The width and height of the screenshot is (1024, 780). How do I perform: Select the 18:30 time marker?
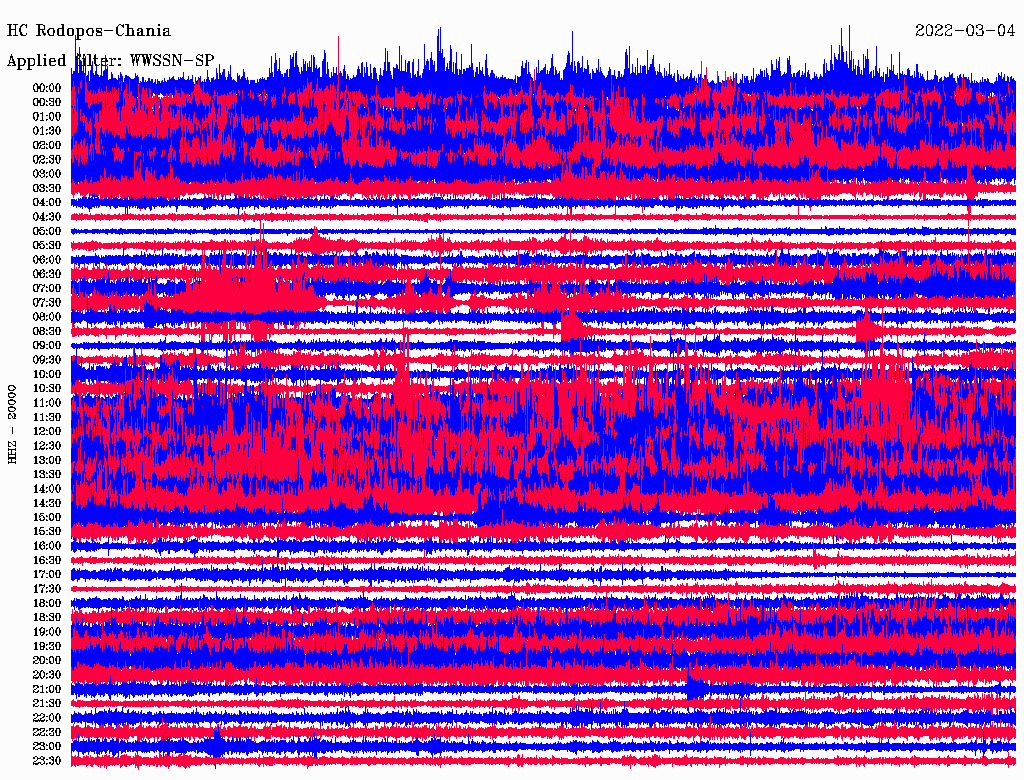pos(47,618)
